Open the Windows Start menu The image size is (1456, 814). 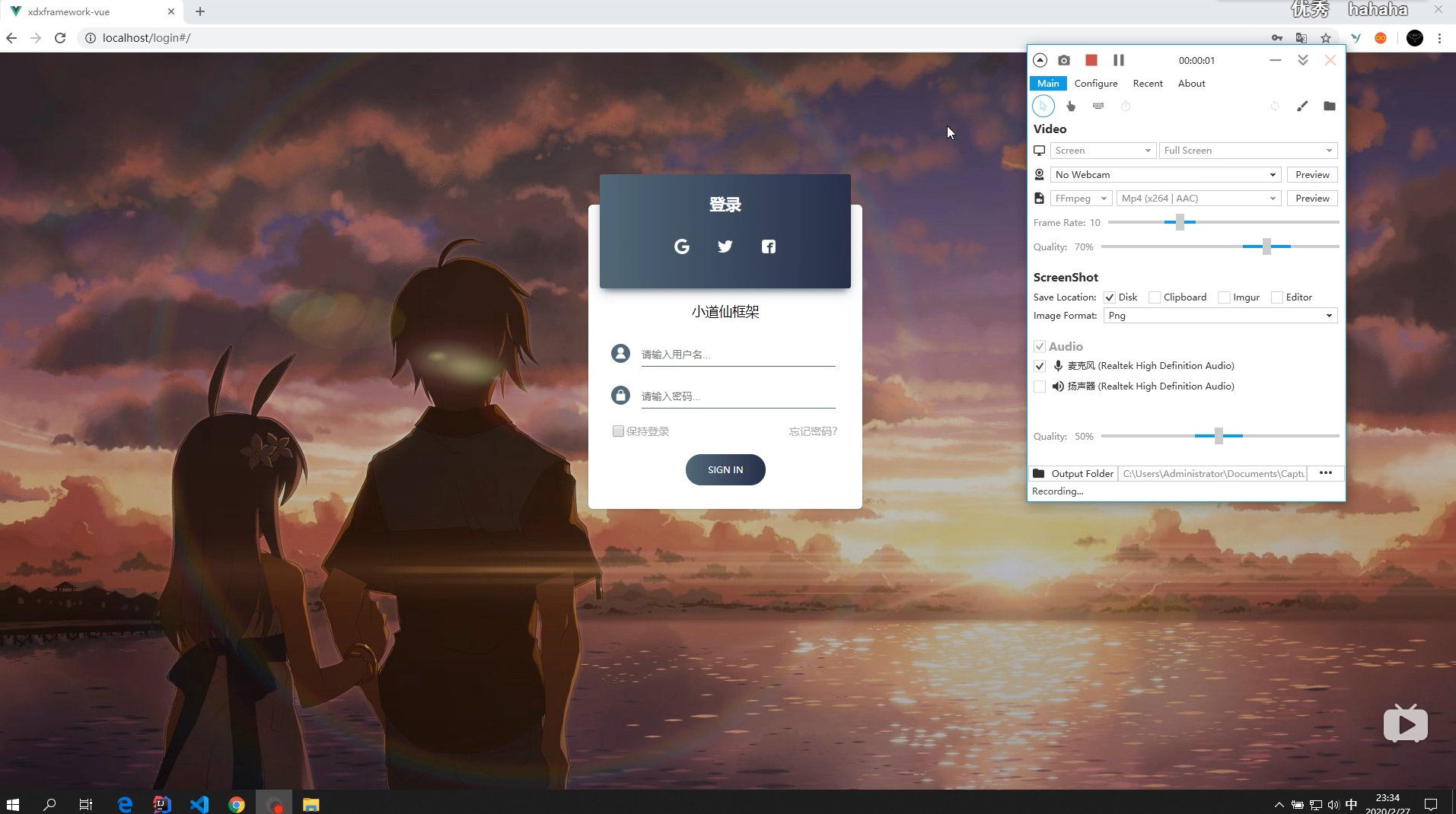pos(13,804)
